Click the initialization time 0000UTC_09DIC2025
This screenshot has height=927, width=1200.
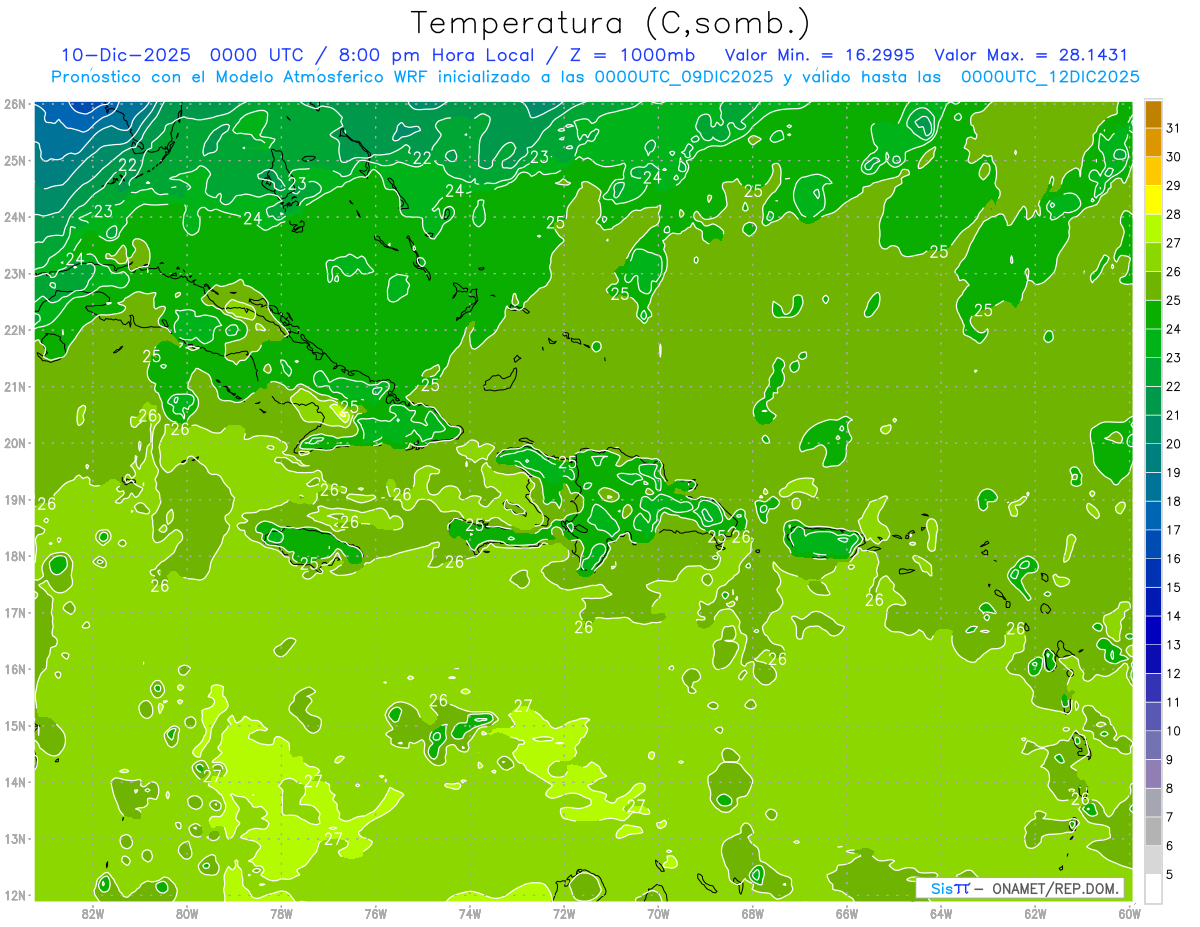pyautogui.click(x=684, y=77)
